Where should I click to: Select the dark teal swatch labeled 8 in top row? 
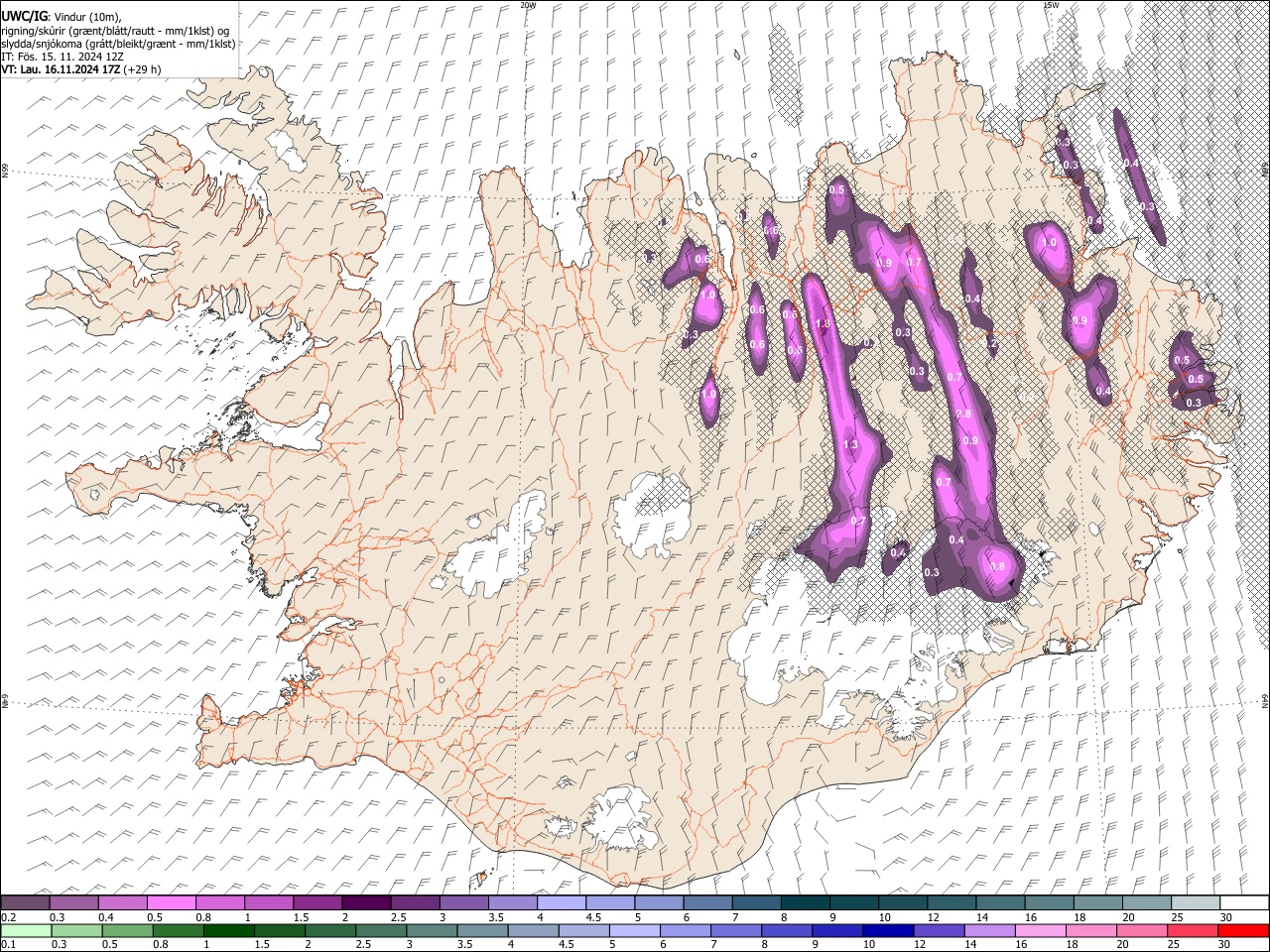[805, 902]
